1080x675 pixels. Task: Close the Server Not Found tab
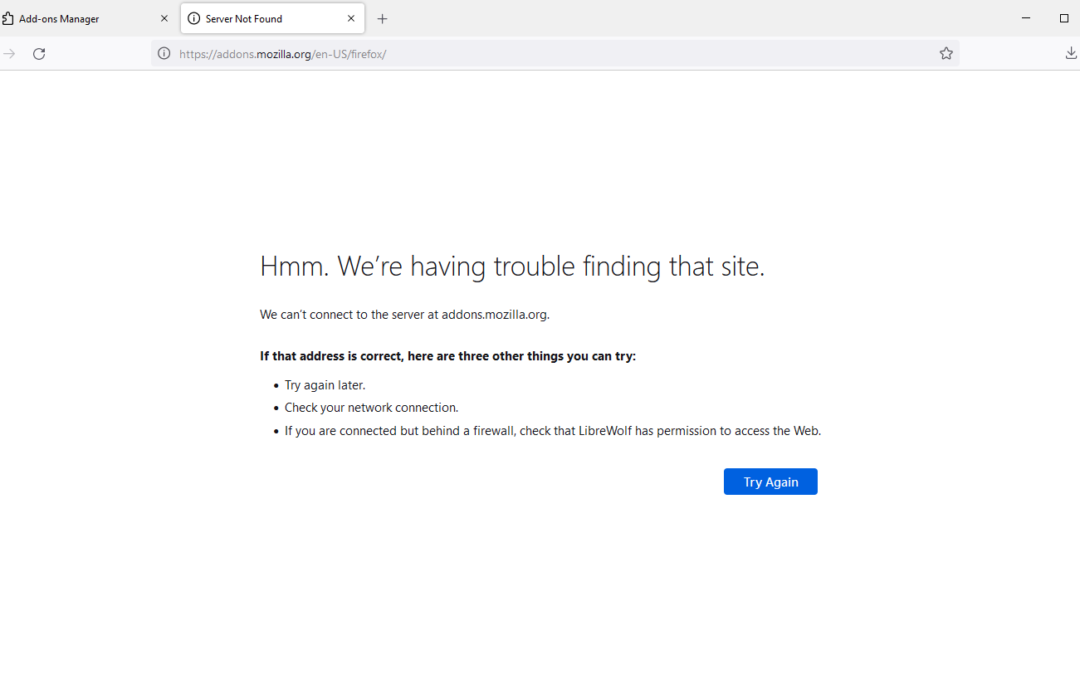coord(351,19)
